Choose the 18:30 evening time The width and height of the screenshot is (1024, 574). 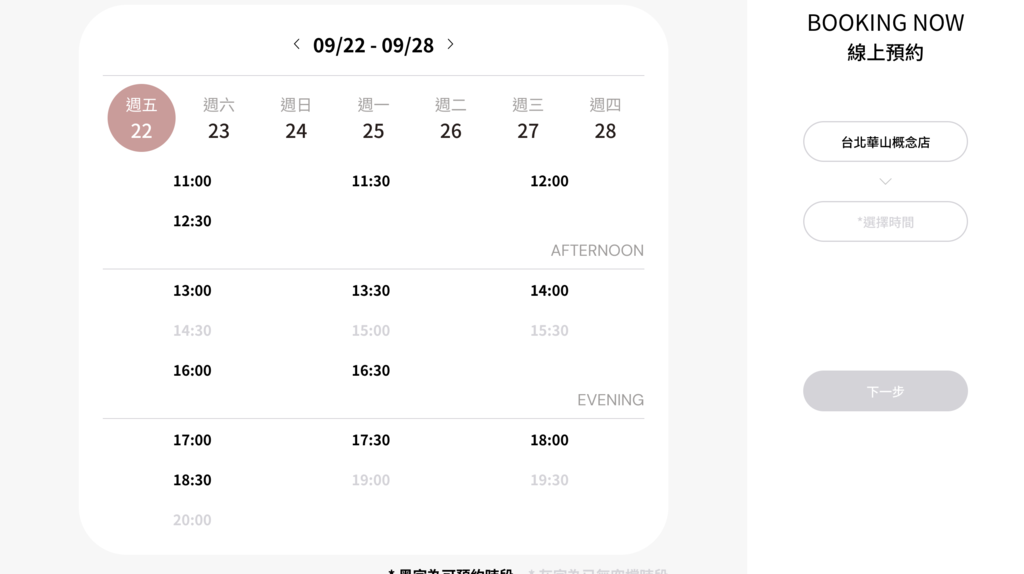coord(192,480)
